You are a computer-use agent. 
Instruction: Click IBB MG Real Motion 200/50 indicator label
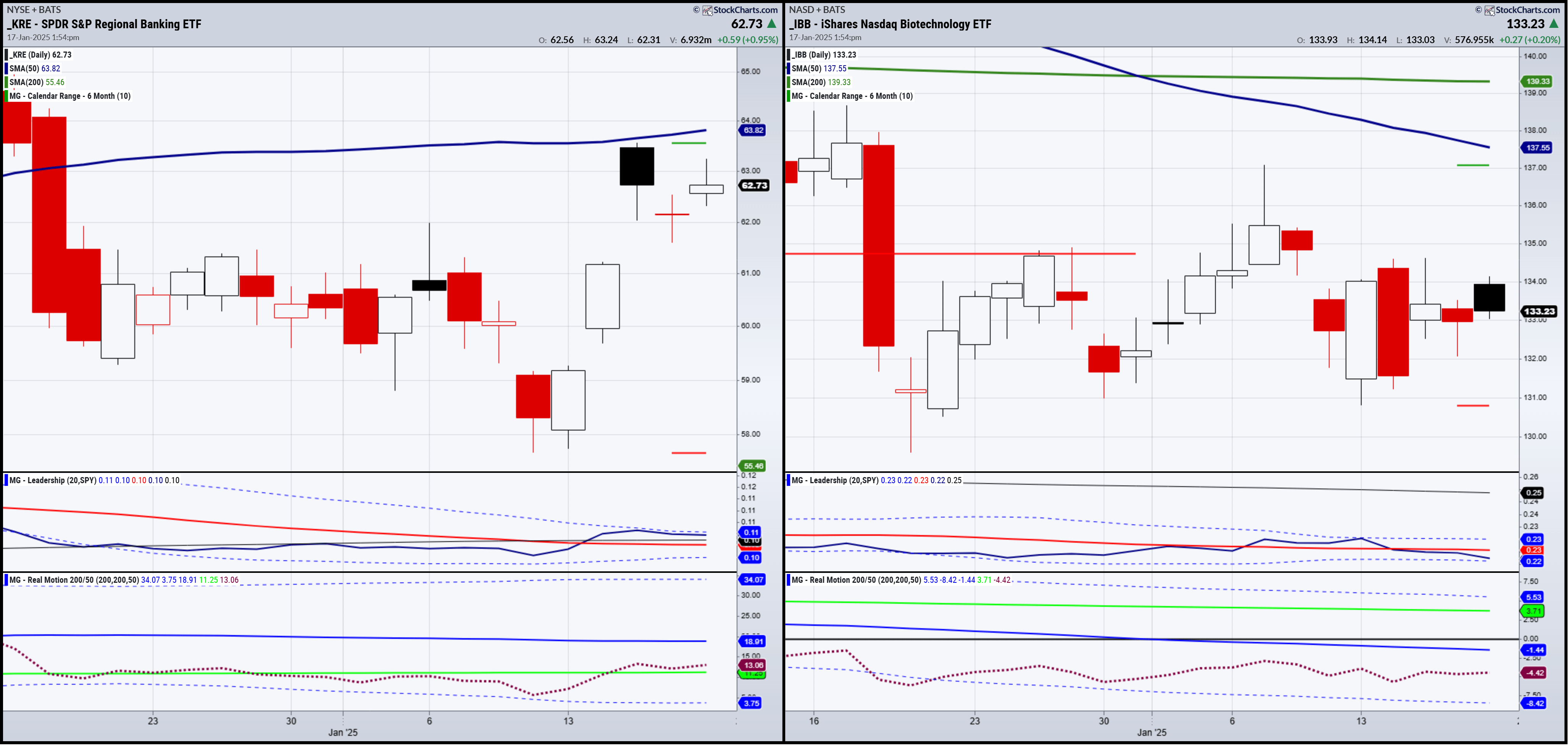(856, 581)
